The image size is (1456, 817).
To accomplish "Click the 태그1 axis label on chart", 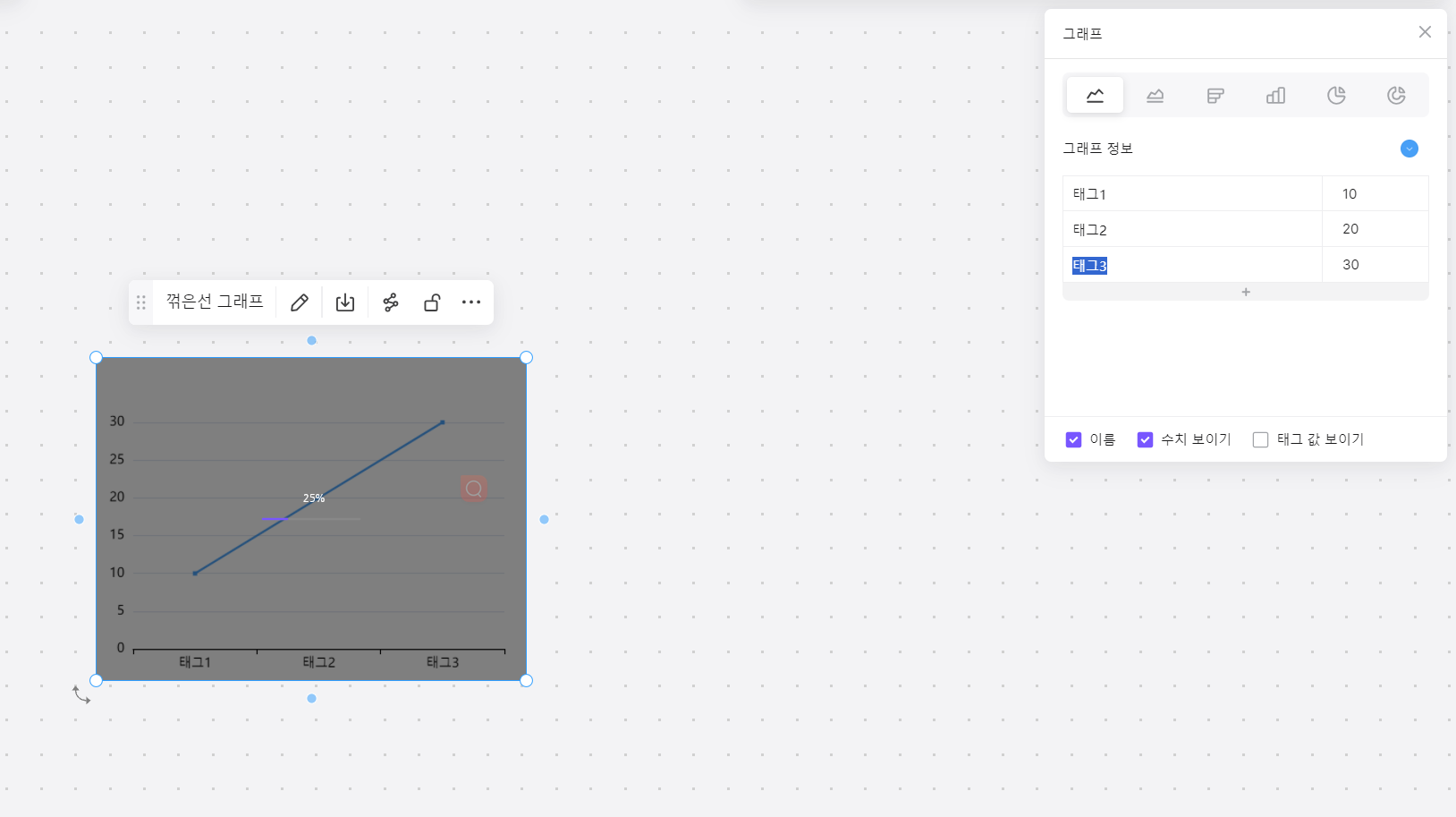I will (x=195, y=662).
